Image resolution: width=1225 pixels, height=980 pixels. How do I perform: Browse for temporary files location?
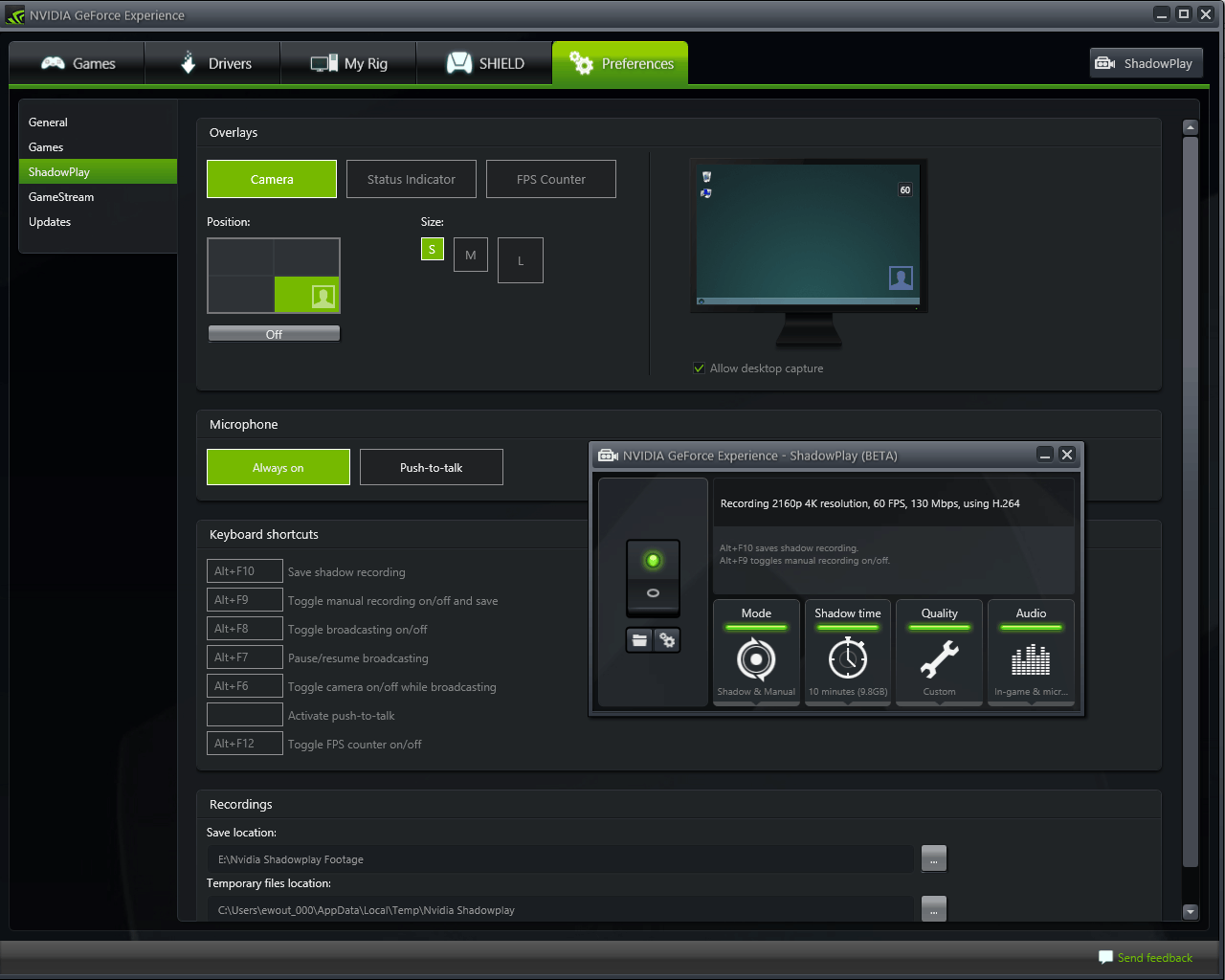pyautogui.click(x=933, y=908)
